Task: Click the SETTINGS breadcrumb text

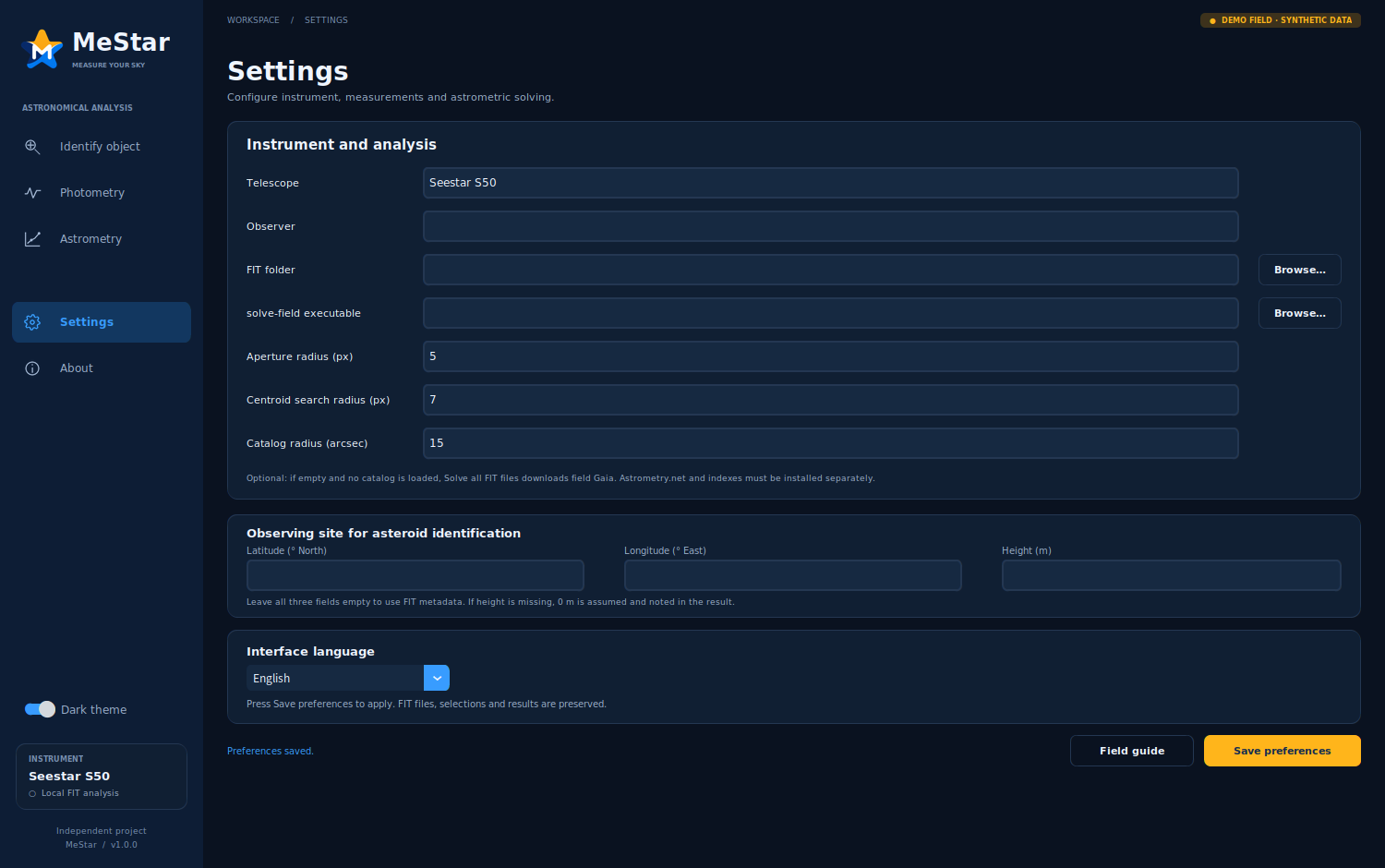Action: pyautogui.click(x=326, y=20)
